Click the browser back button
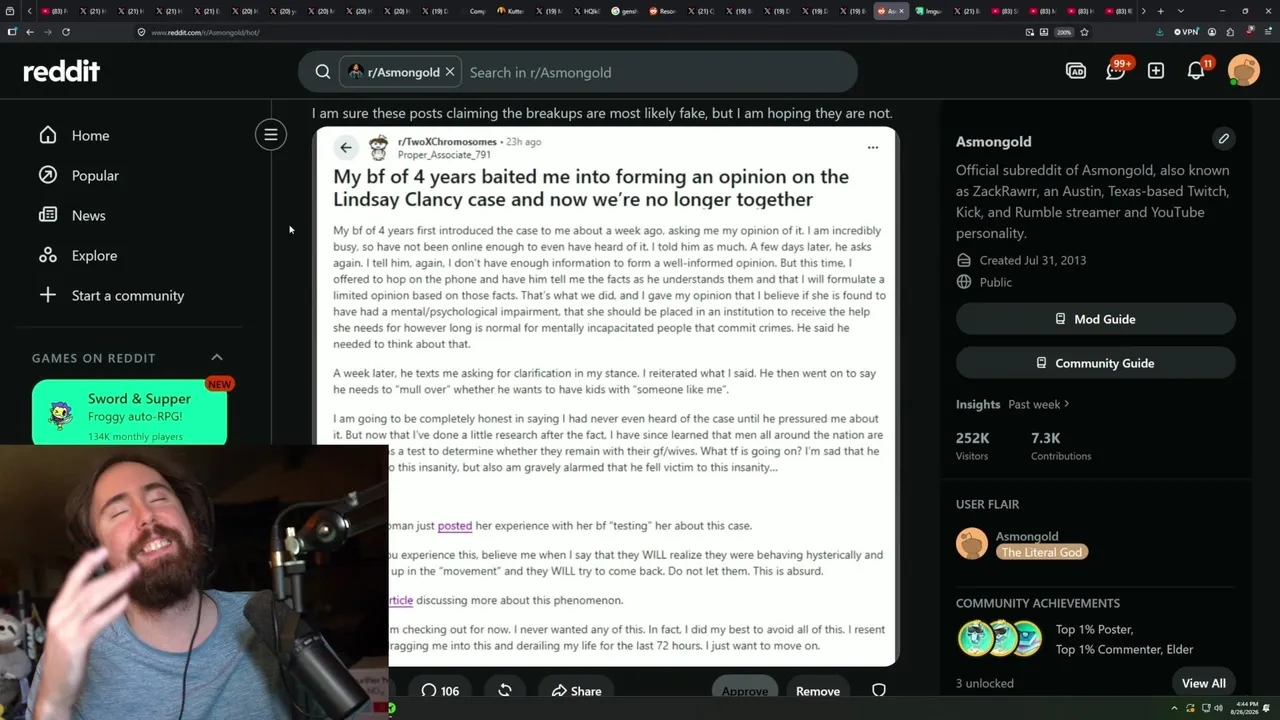The height and width of the screenshot is (720, 1280). [x=30, y=32]
